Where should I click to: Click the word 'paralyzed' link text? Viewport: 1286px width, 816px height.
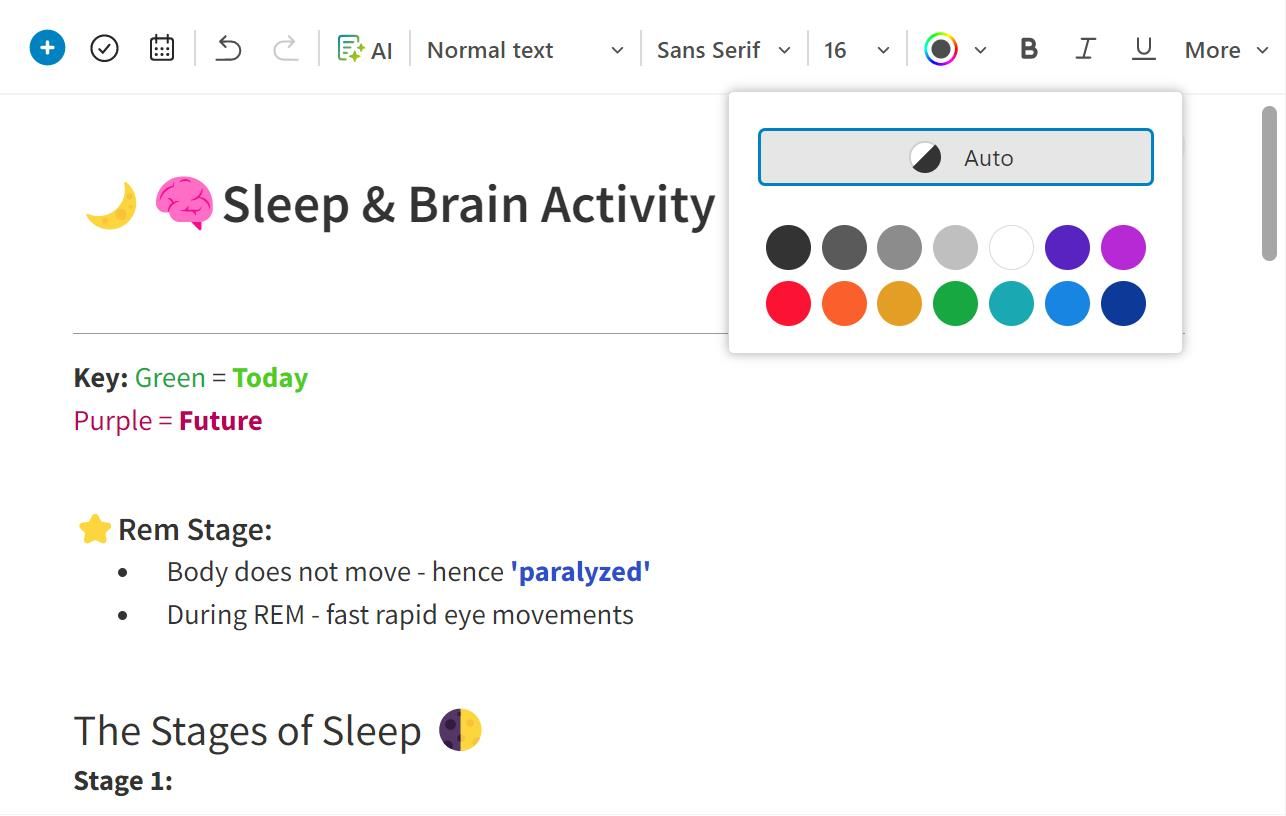(x=580, y=571)
